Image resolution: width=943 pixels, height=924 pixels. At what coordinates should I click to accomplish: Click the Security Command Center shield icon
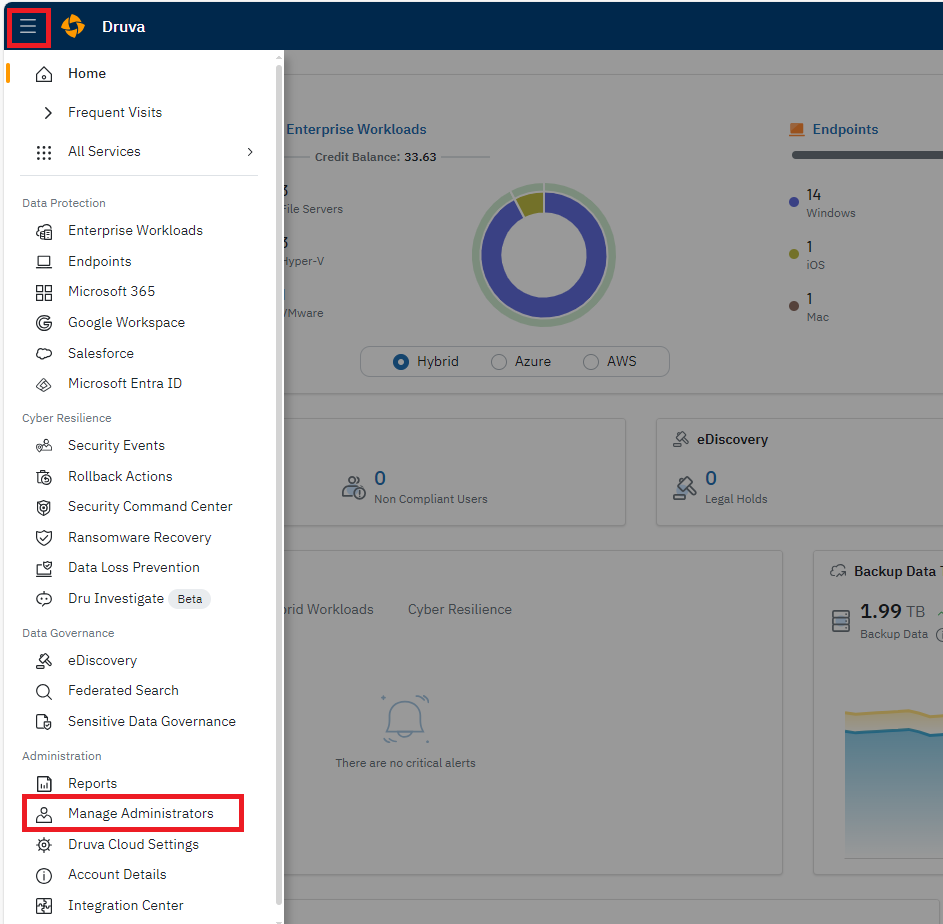pos(44,508)
